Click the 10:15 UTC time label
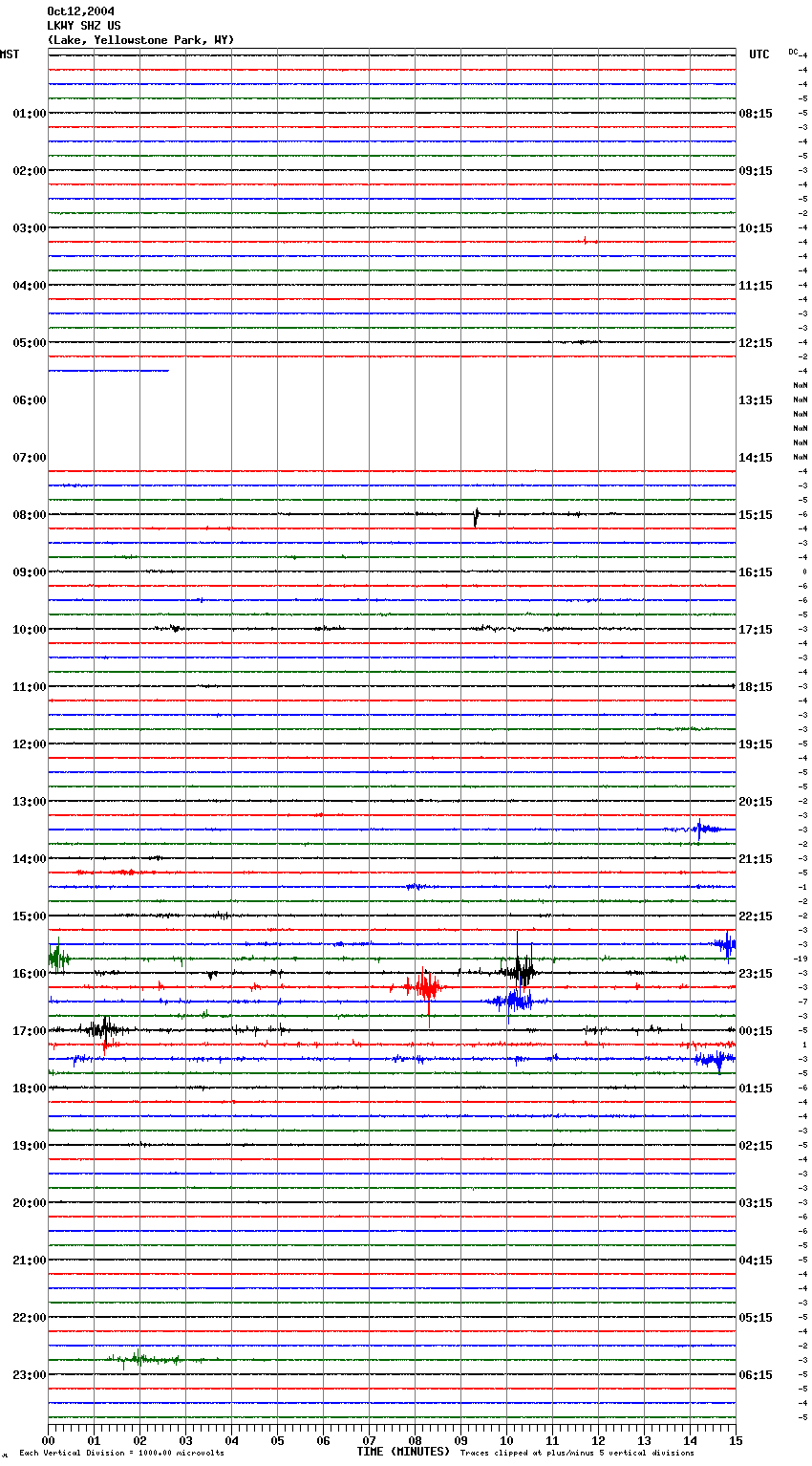 click(756, 227)
